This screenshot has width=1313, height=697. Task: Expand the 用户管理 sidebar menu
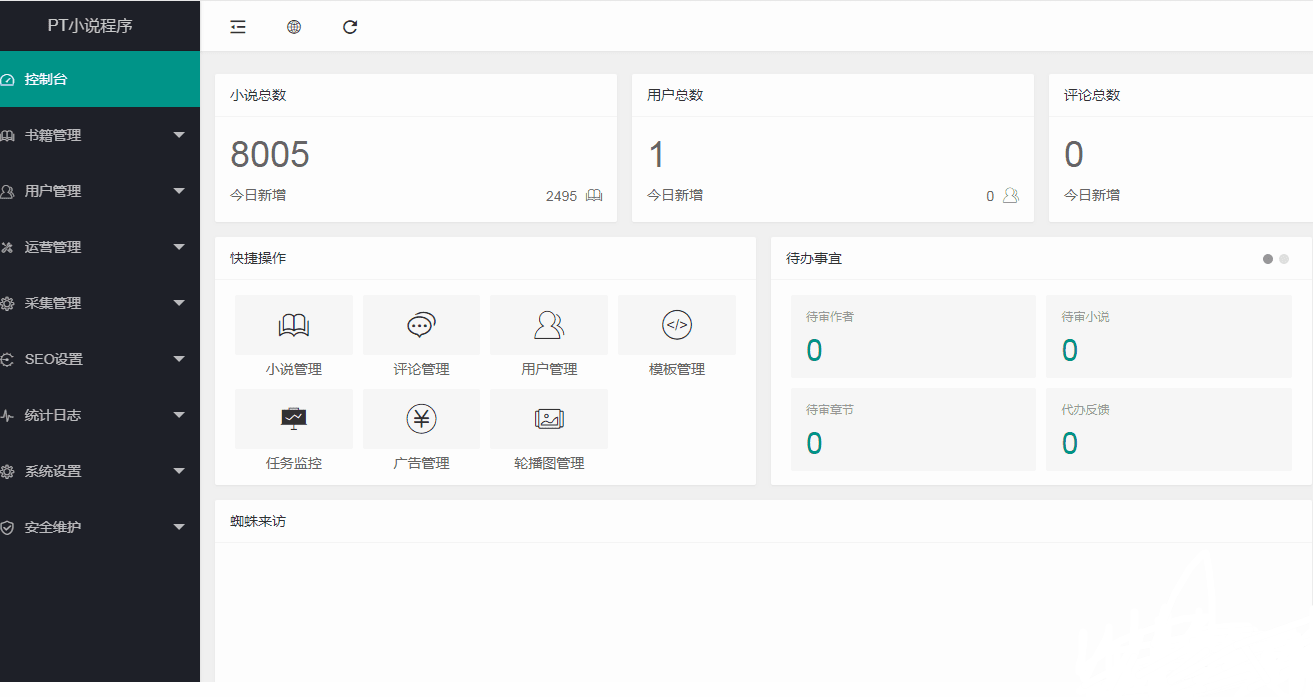tap(100, 191)
